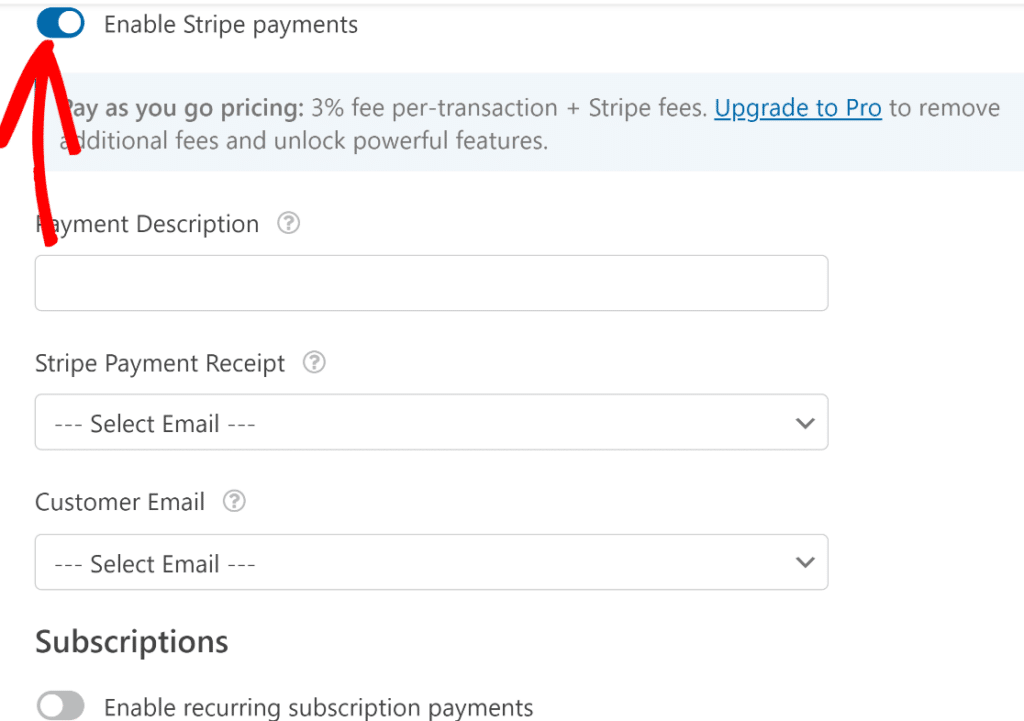
Task: Click the blue Stripe payments toggle switch
Action: pyautogui.click(x=60, y=22)
